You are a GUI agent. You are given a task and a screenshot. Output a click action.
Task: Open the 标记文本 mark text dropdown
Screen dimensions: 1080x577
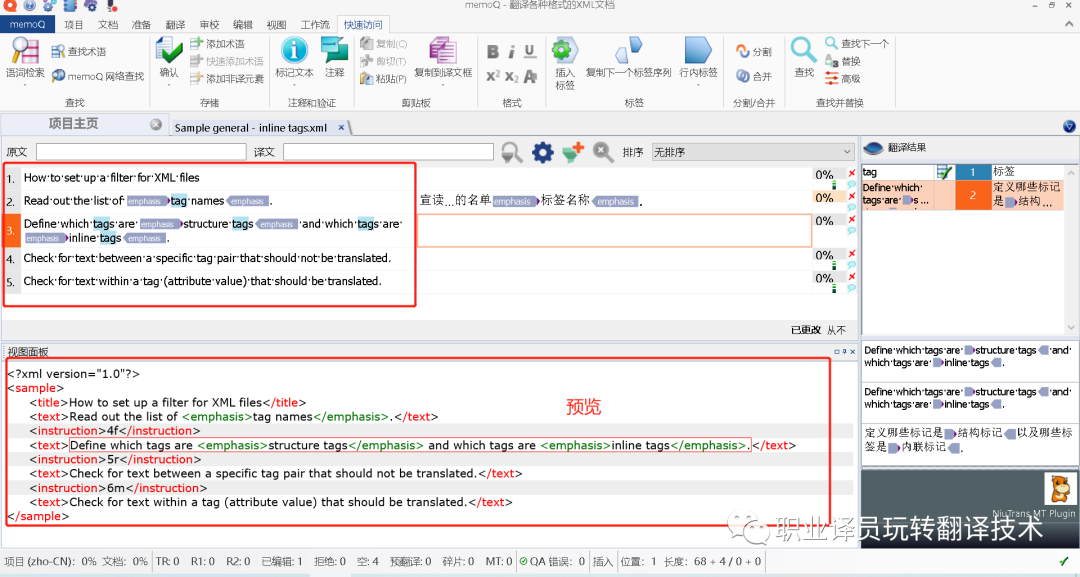[x=294, y=85]
